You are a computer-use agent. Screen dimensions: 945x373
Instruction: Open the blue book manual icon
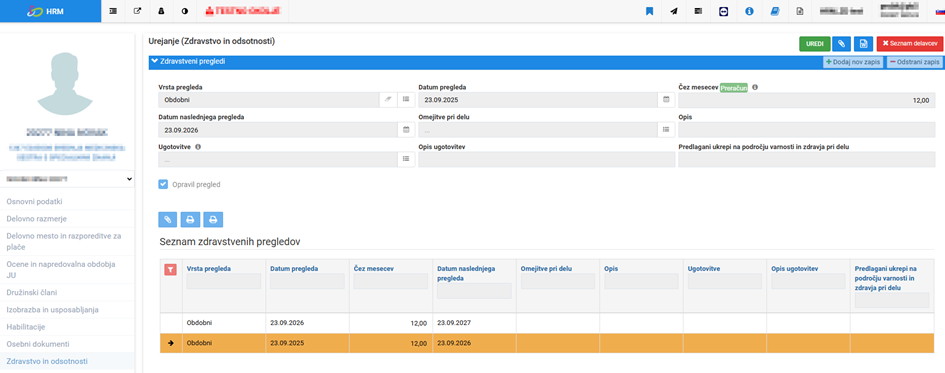[774, 11]
